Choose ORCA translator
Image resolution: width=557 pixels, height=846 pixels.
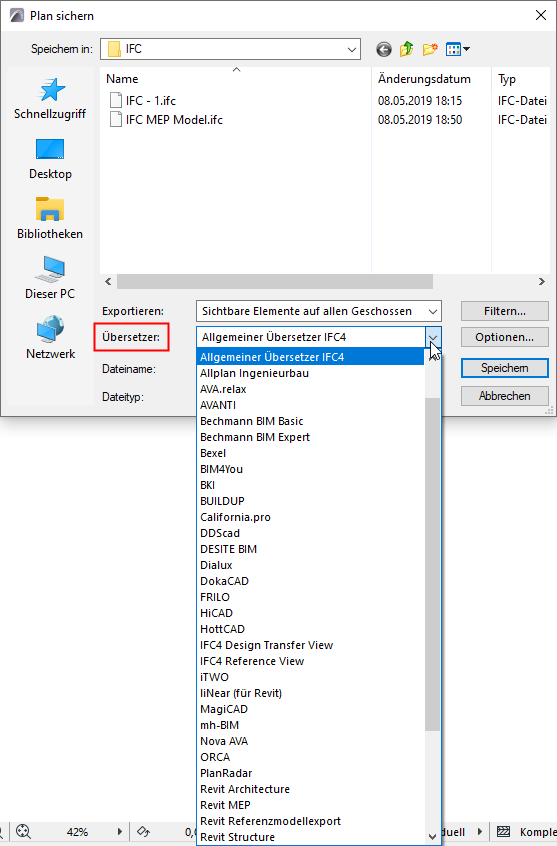[311, 758]
